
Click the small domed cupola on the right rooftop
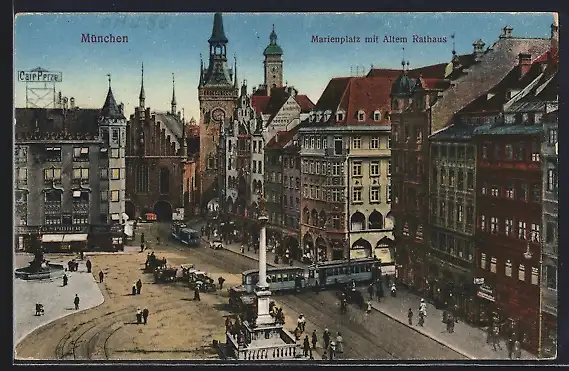[403, 84]
